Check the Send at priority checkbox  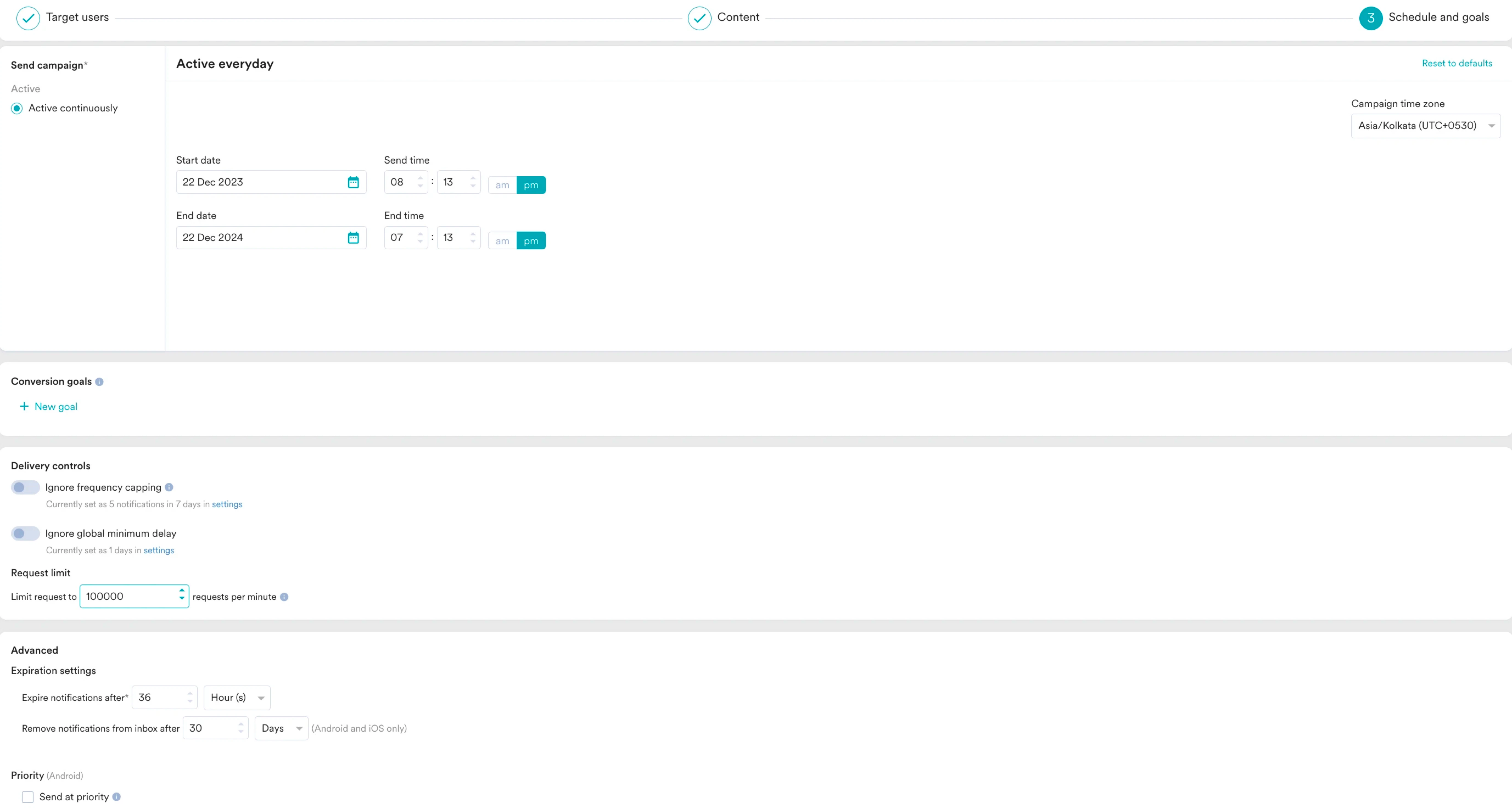pyautogui.click(x=27, y=797)
